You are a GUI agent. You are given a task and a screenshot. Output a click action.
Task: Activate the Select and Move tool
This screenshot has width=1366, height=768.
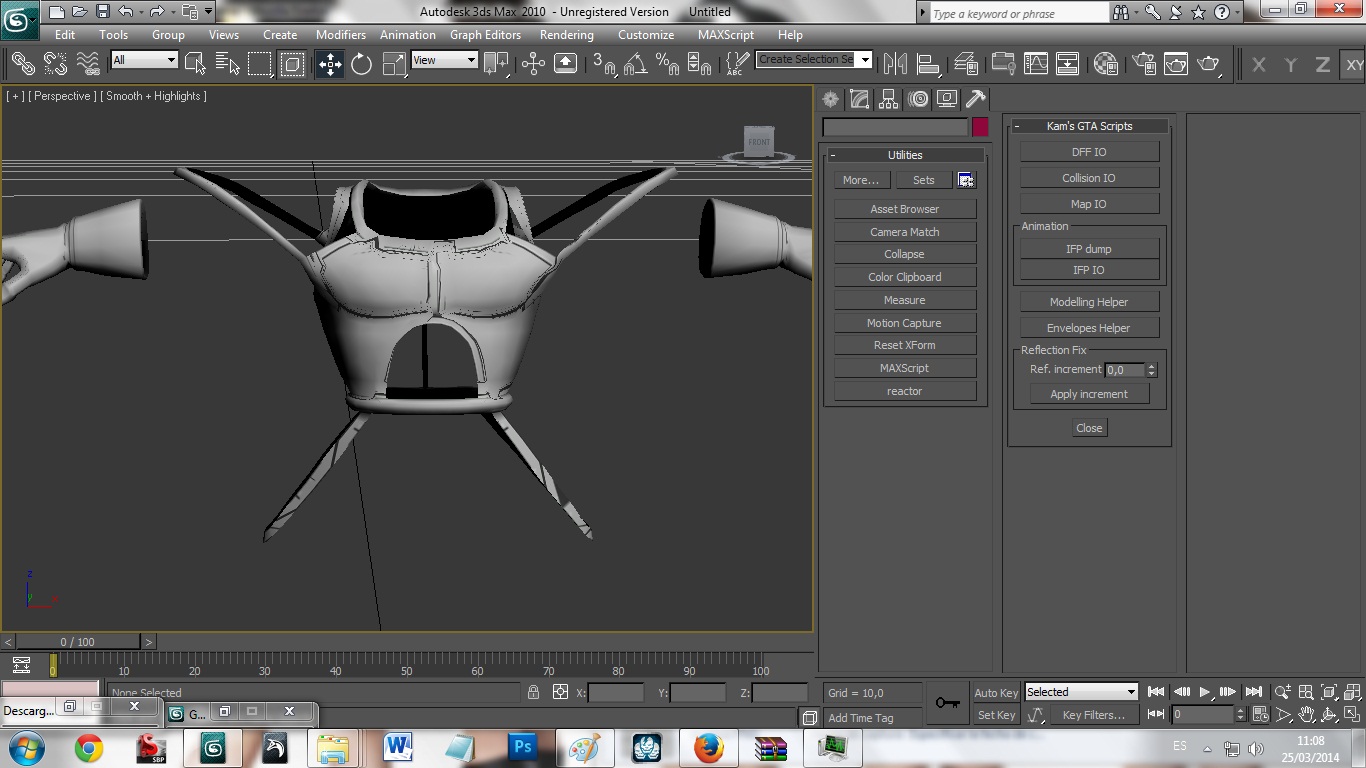coord(329,64)
